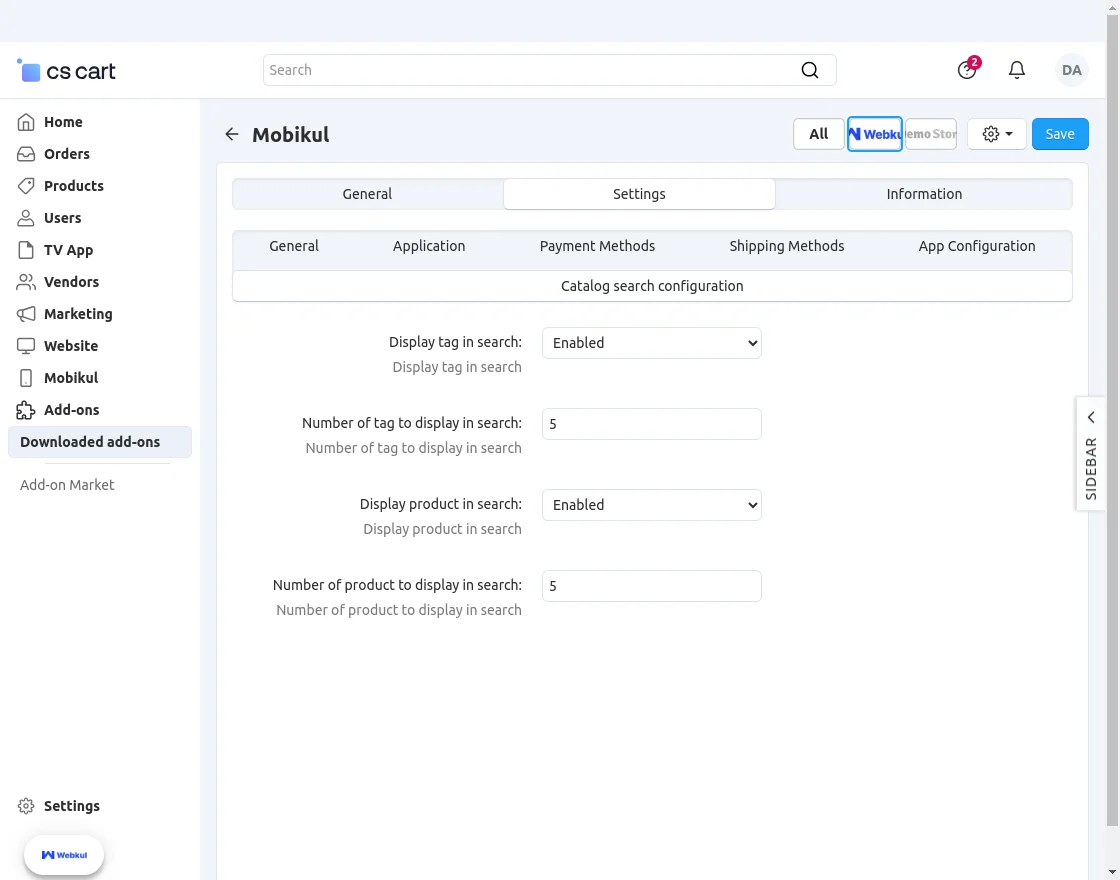The width and height of the screenshot is (1120, 880).
Task: Switch to the Information tab
Action: tap(923, 194)
